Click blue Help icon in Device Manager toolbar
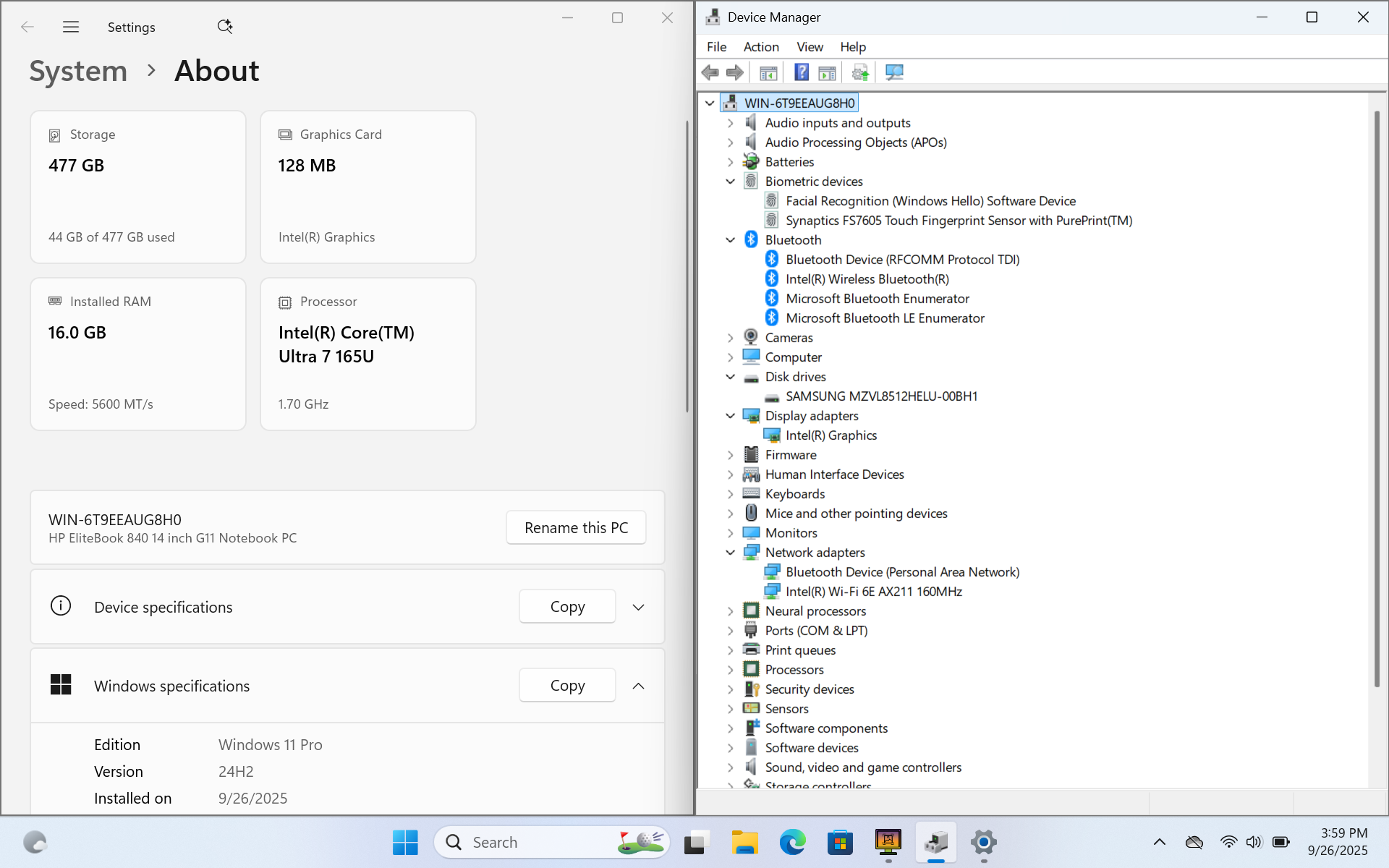Viewport: 1389px width, 868px height. click(802, 72)
